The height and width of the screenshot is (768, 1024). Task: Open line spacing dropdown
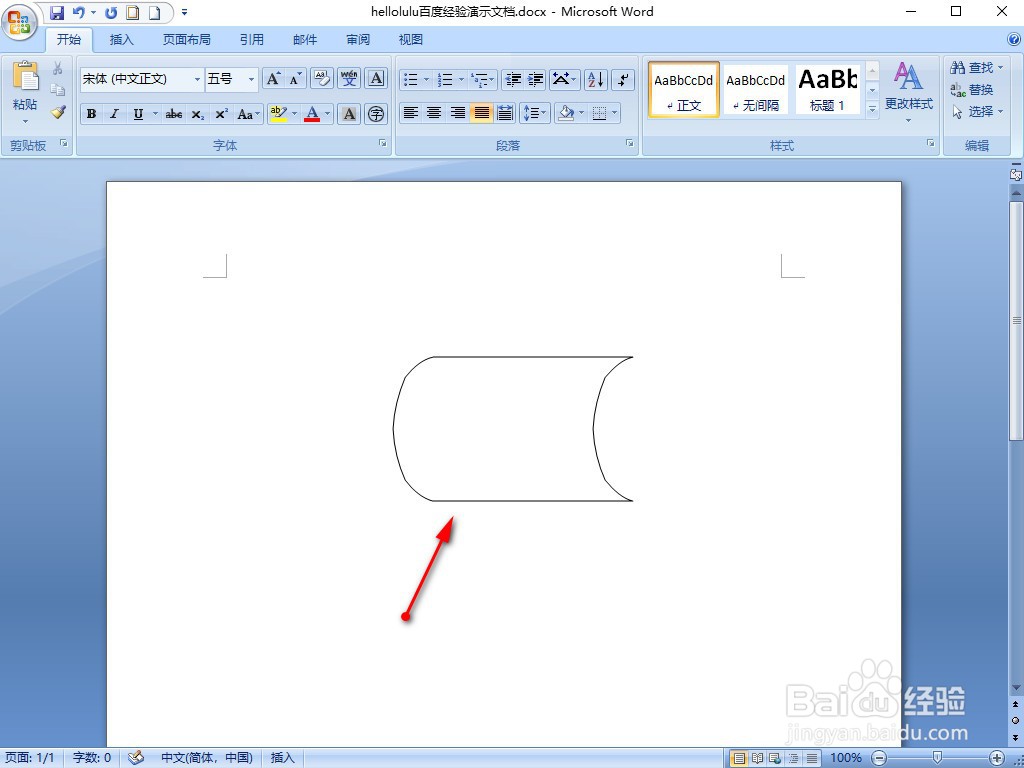[x=536, y=113]
